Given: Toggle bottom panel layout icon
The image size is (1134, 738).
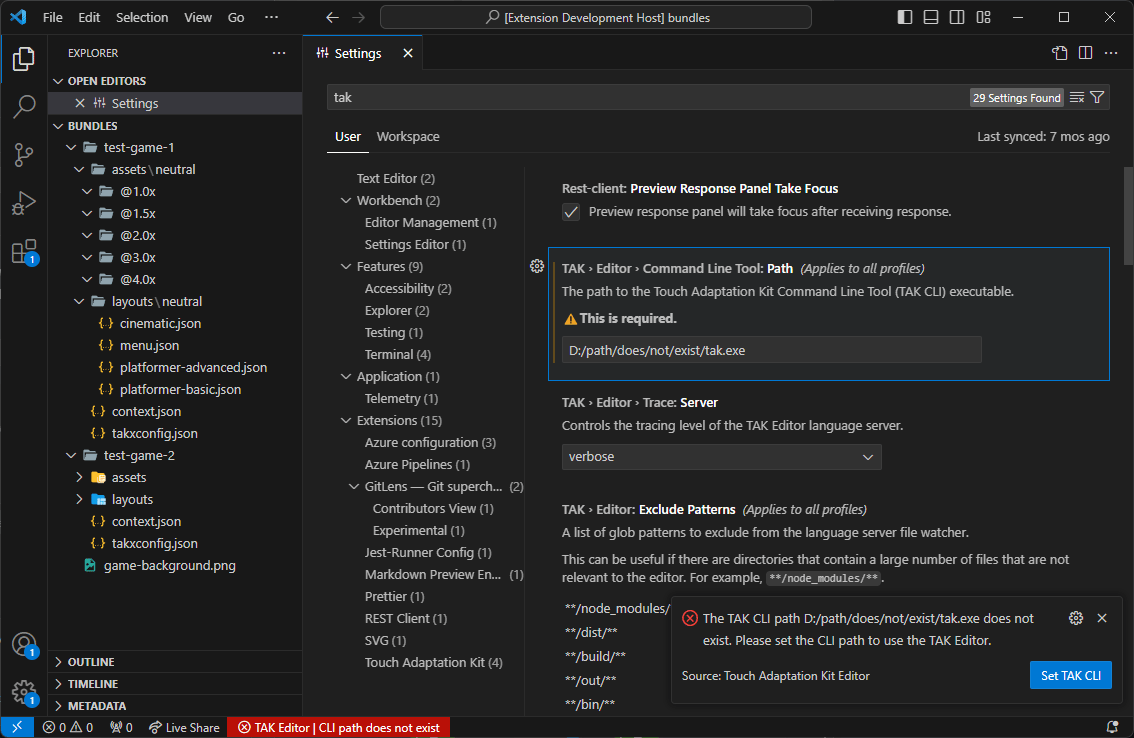Looking at the screenshot, I should (x=931, y=17).
